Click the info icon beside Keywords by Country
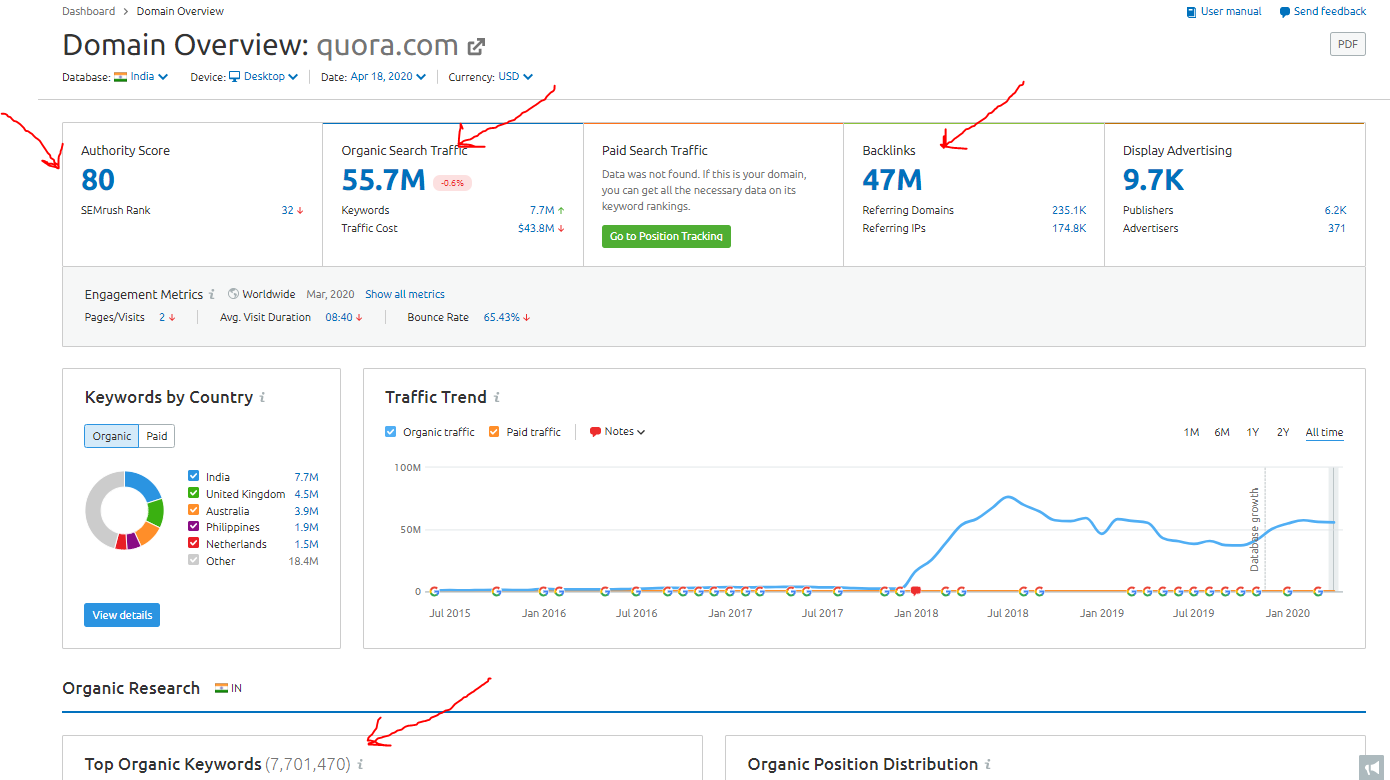The height and width of the screenshot is (780, 1390). pyautogui.click(x=262, y=397)
